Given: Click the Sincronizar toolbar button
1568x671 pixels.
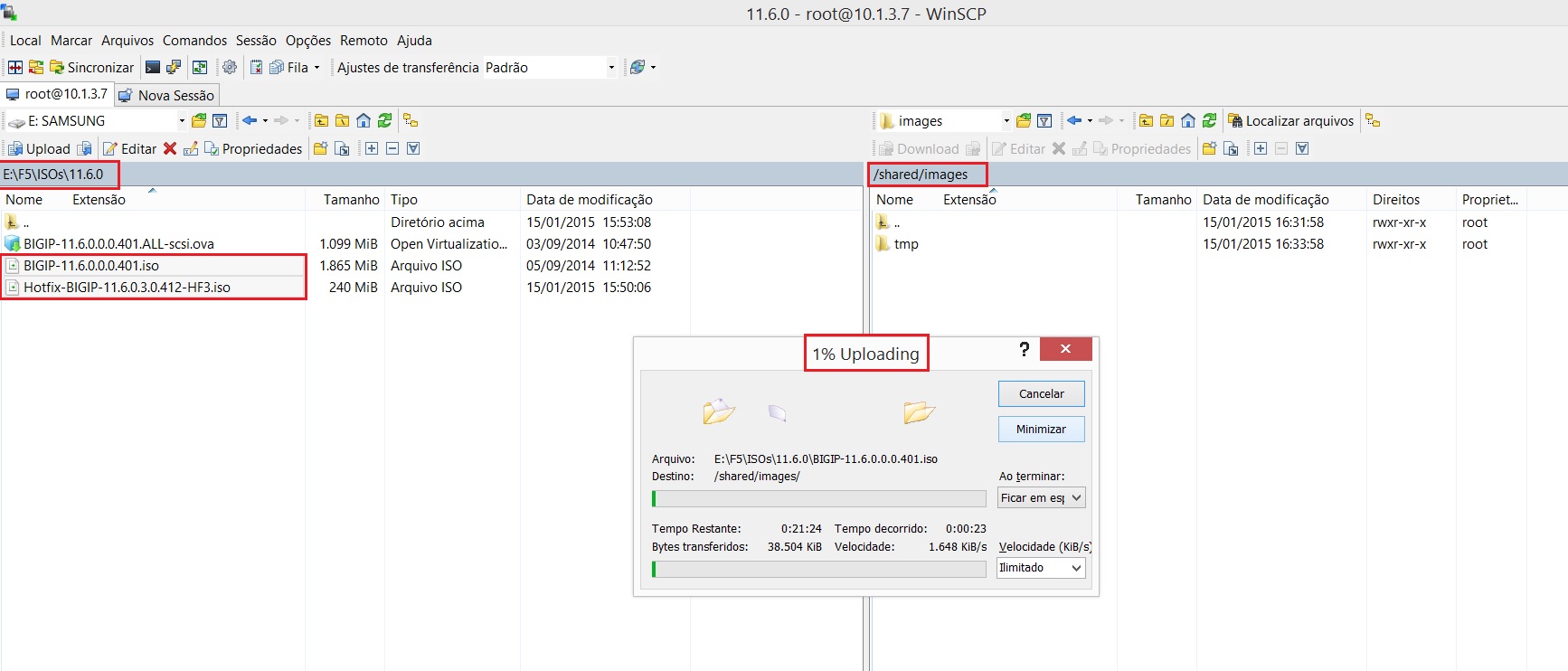Looking at the screenshot, I should click(91, 67).
